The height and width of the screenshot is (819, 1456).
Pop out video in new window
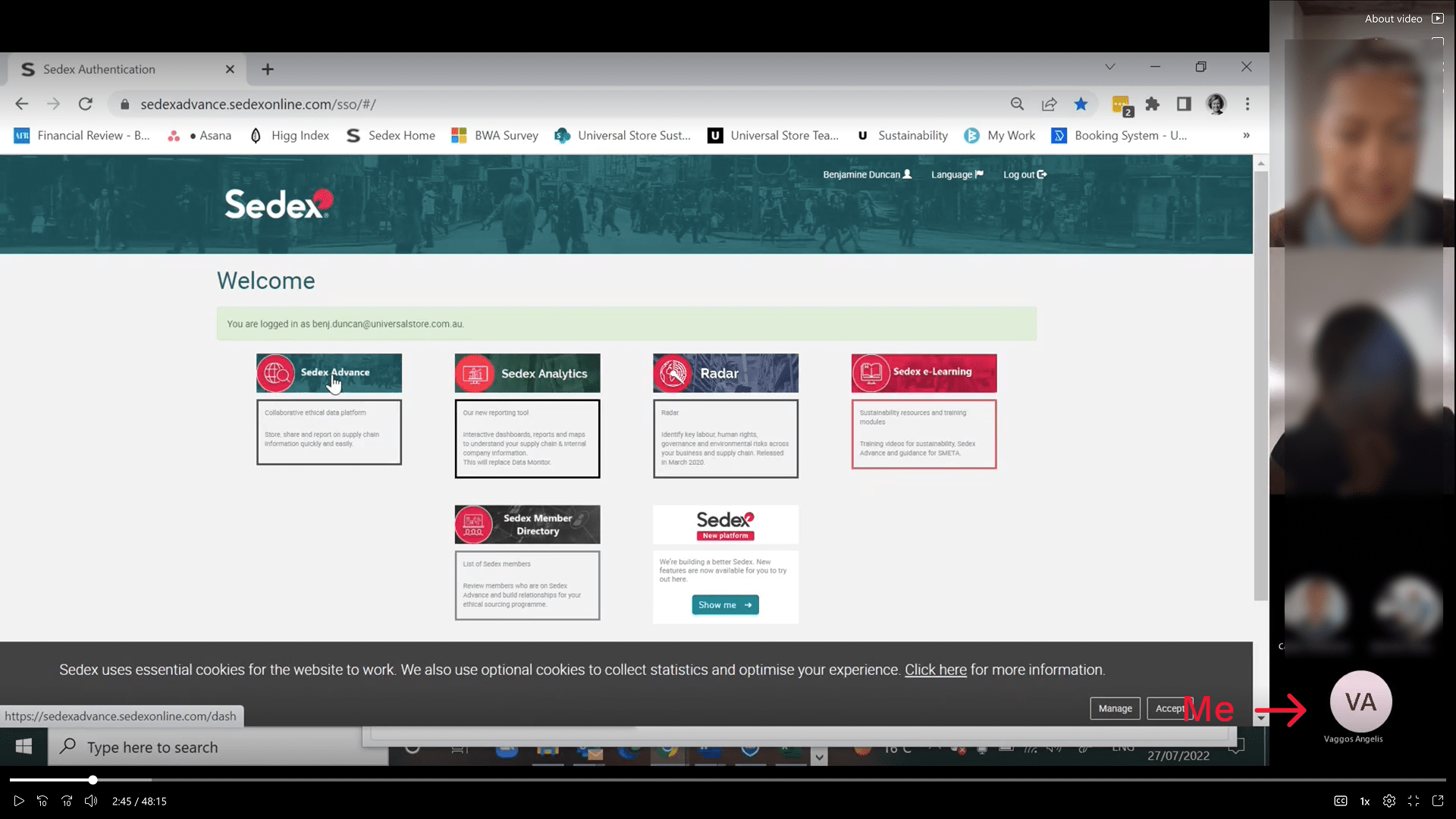[x=1438, y=801]
